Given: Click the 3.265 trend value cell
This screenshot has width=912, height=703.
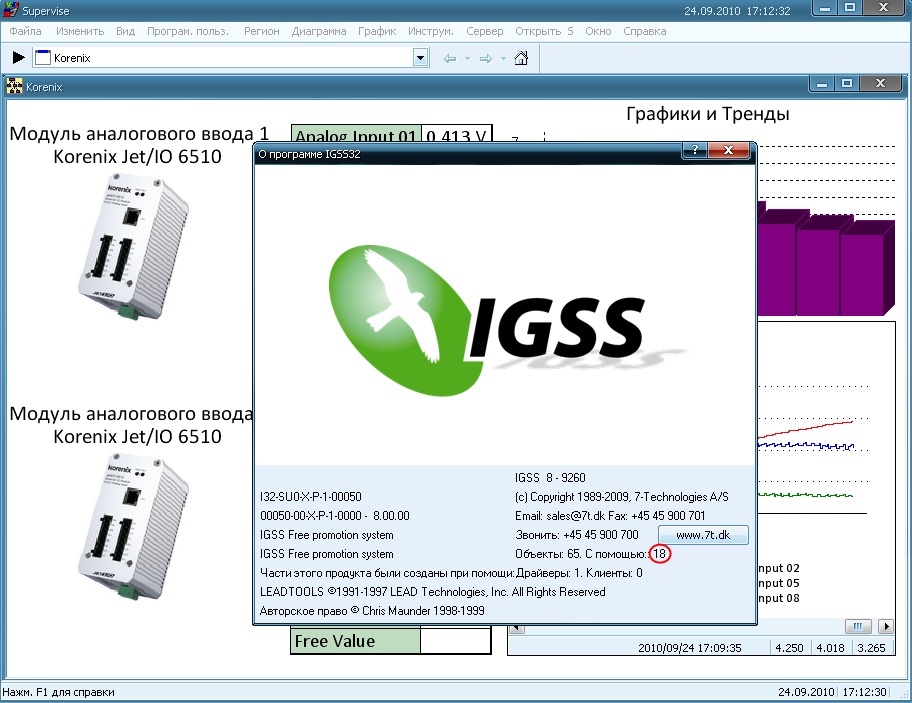Looking at the screenshot, I should pyautogui.click(x=871, y=648).
